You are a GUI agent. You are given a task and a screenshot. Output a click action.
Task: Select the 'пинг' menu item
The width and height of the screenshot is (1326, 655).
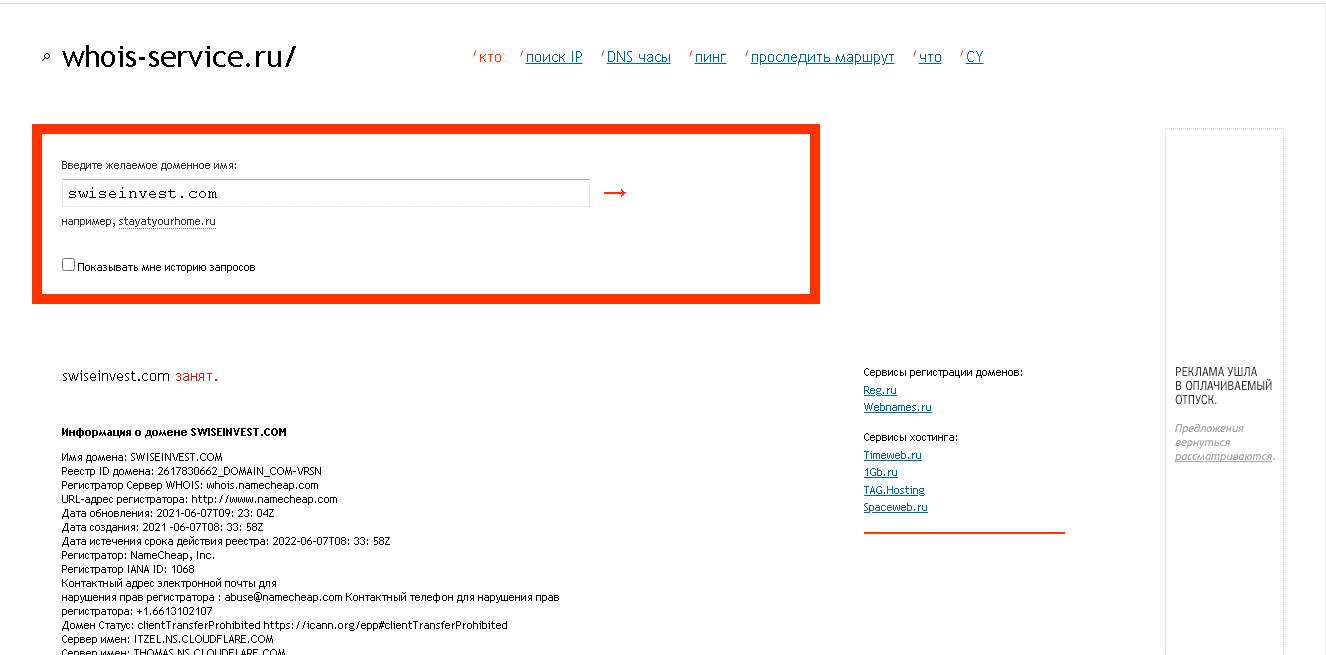pos(710,58)
